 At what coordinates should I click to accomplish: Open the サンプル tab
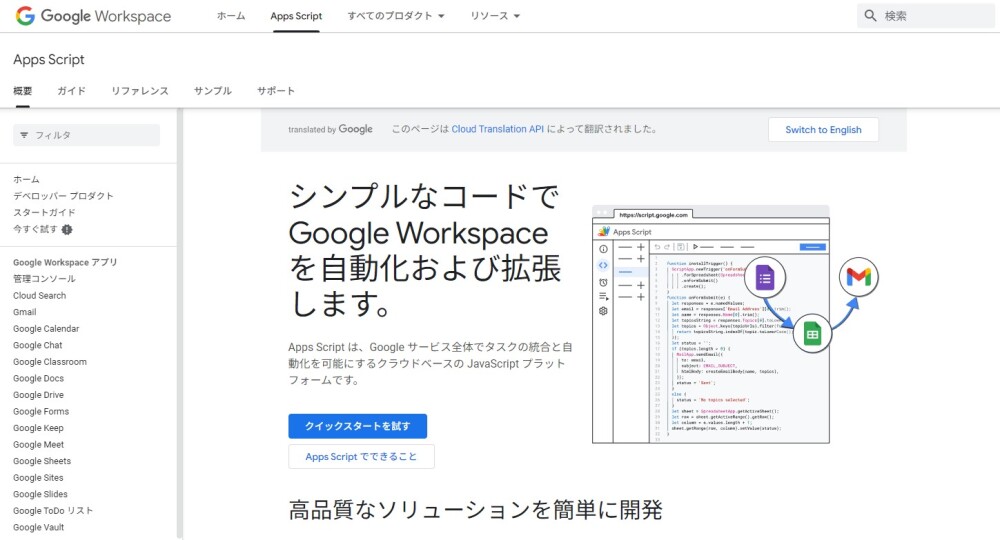tap(212, 91)
